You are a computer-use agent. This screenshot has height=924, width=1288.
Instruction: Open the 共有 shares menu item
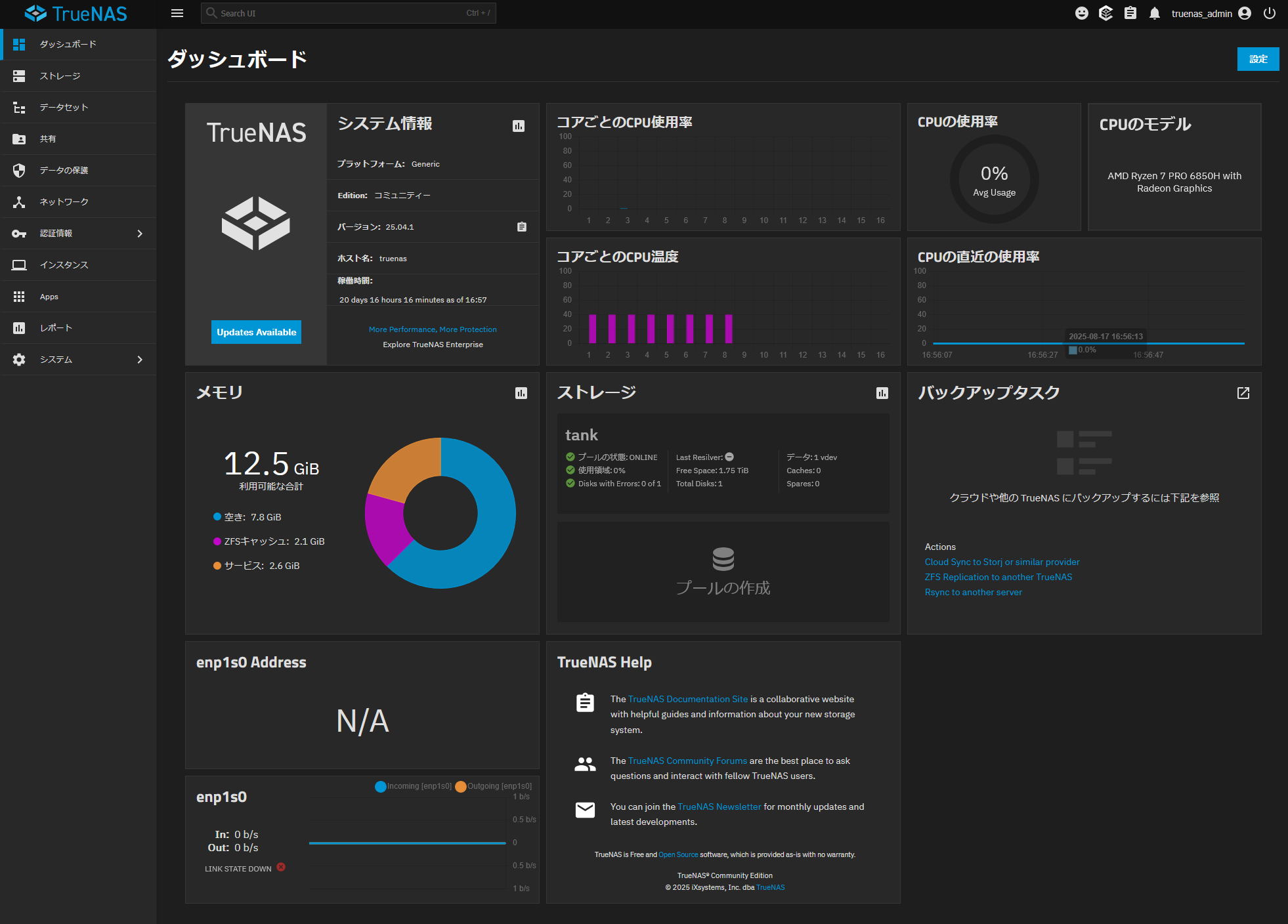tap(78, 139)
